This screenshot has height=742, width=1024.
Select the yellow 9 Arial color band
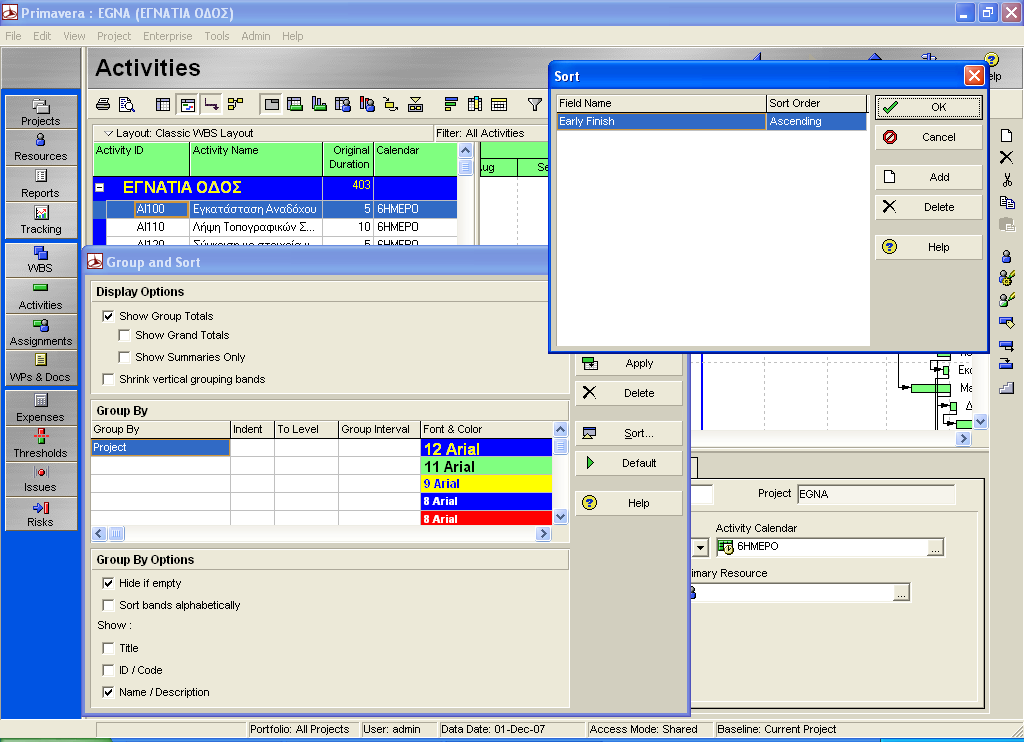tap(487, 484)
